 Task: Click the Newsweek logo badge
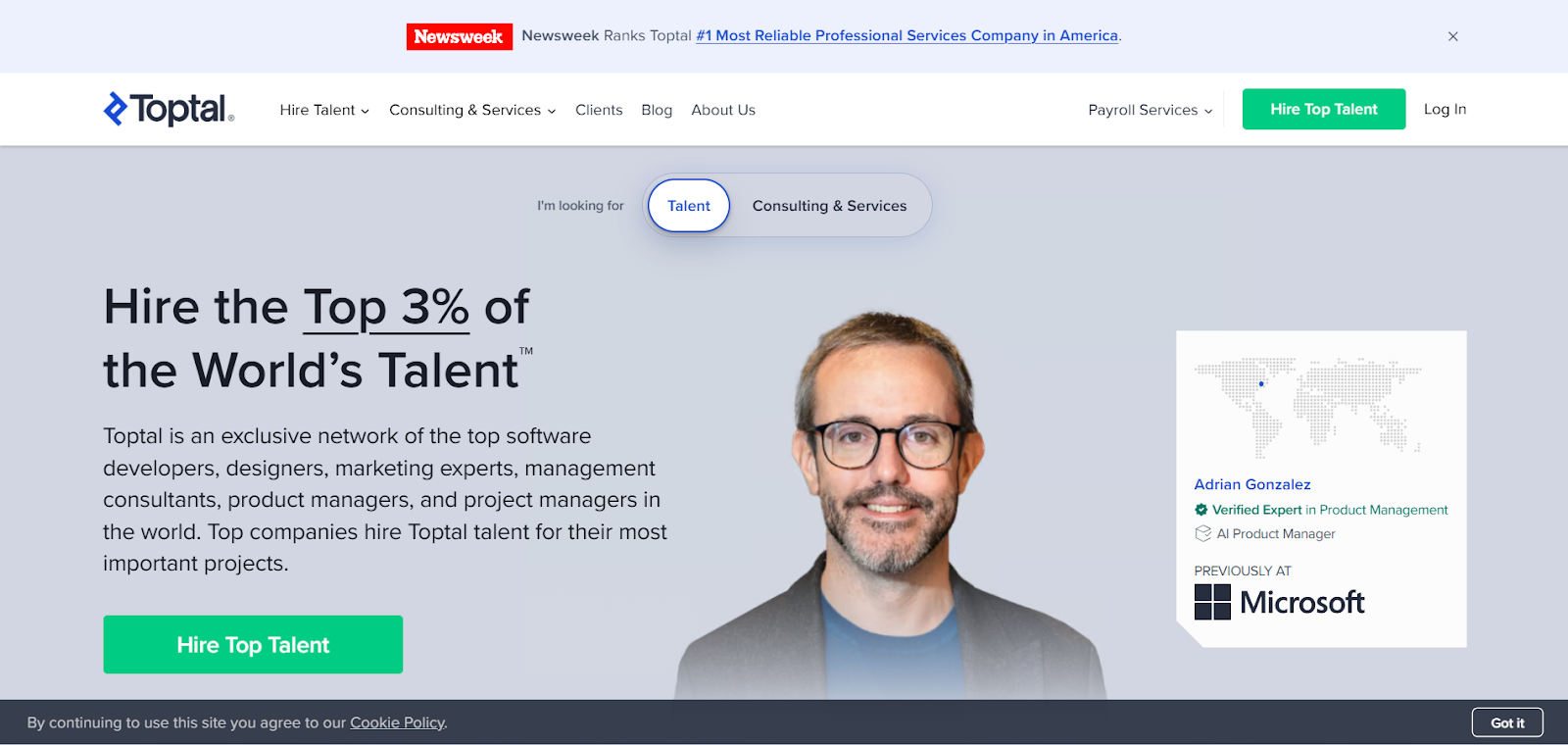[x=459, y=36]
